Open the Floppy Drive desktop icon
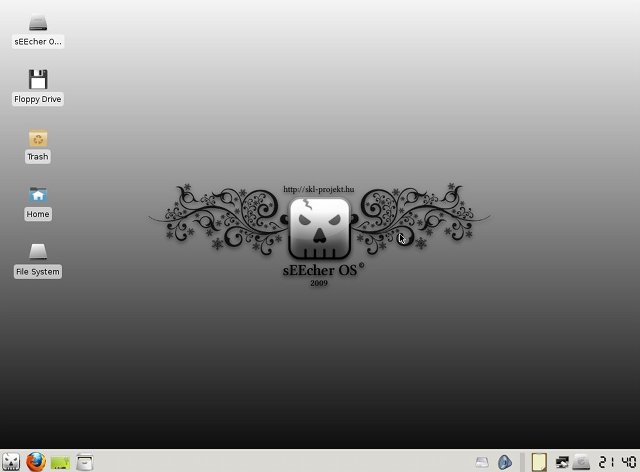 click(38, 79)
